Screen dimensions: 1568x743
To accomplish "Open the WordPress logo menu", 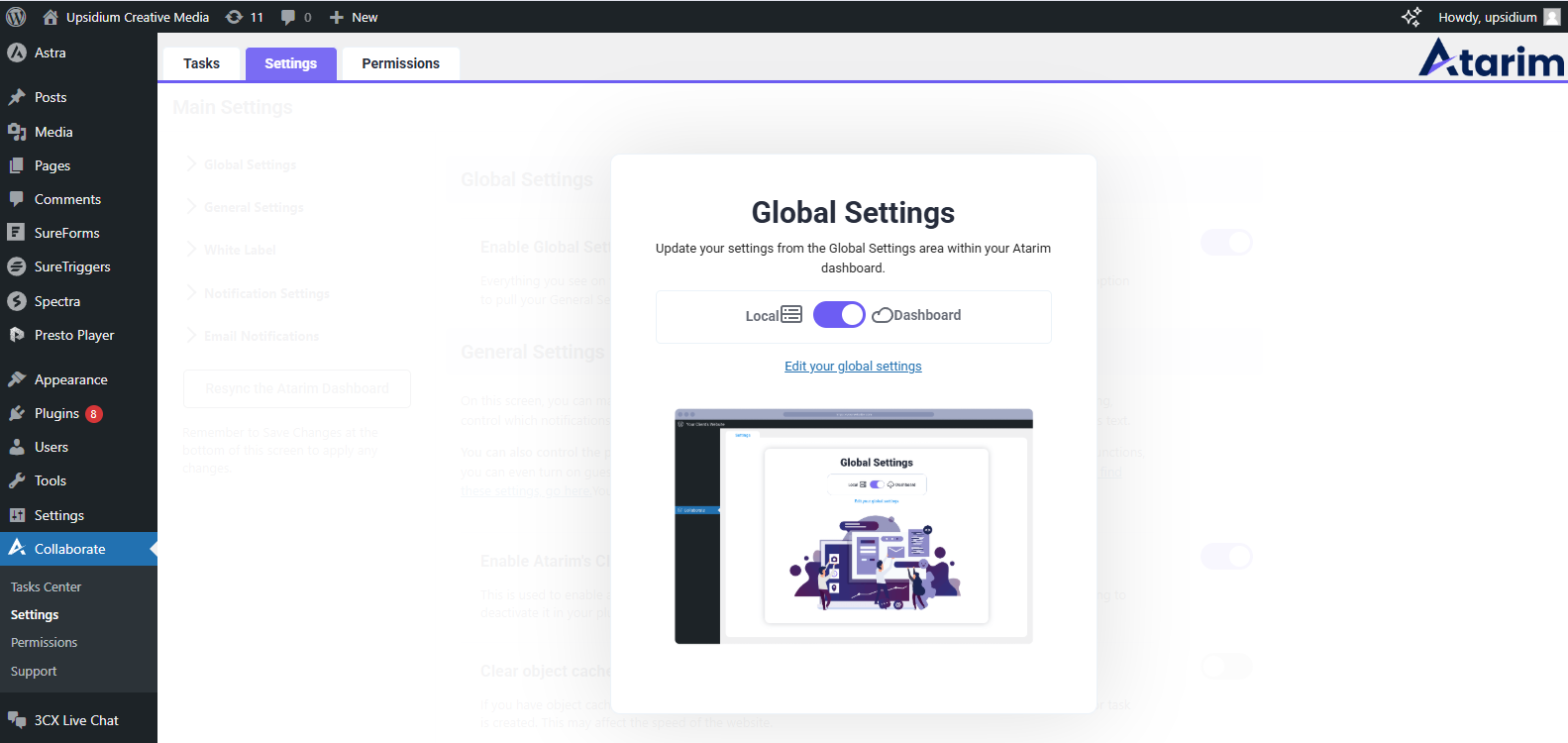I will 16,17.
